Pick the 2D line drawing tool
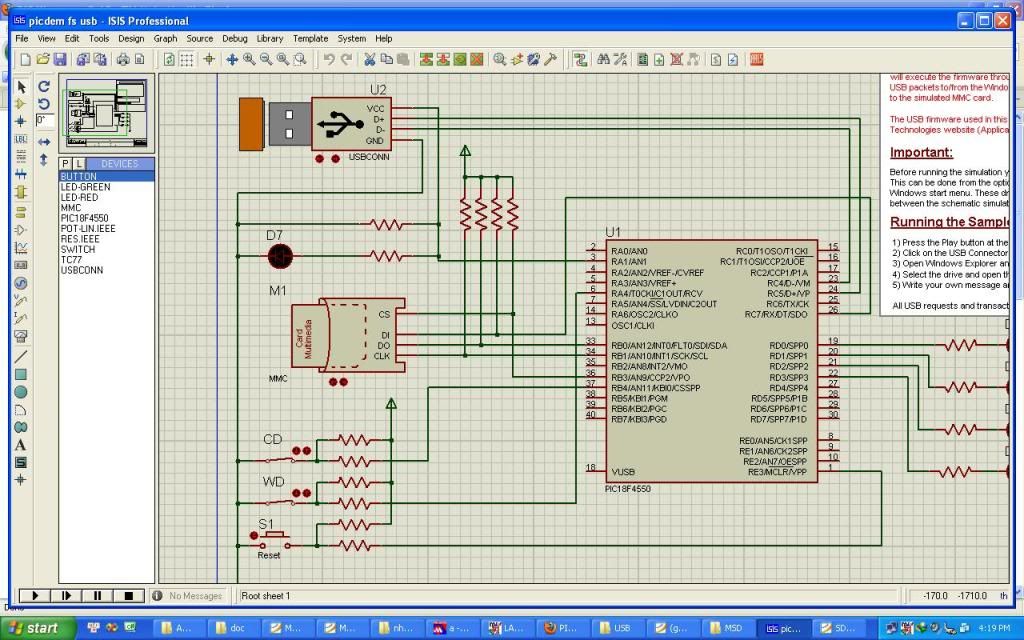 tap(21, 357)
